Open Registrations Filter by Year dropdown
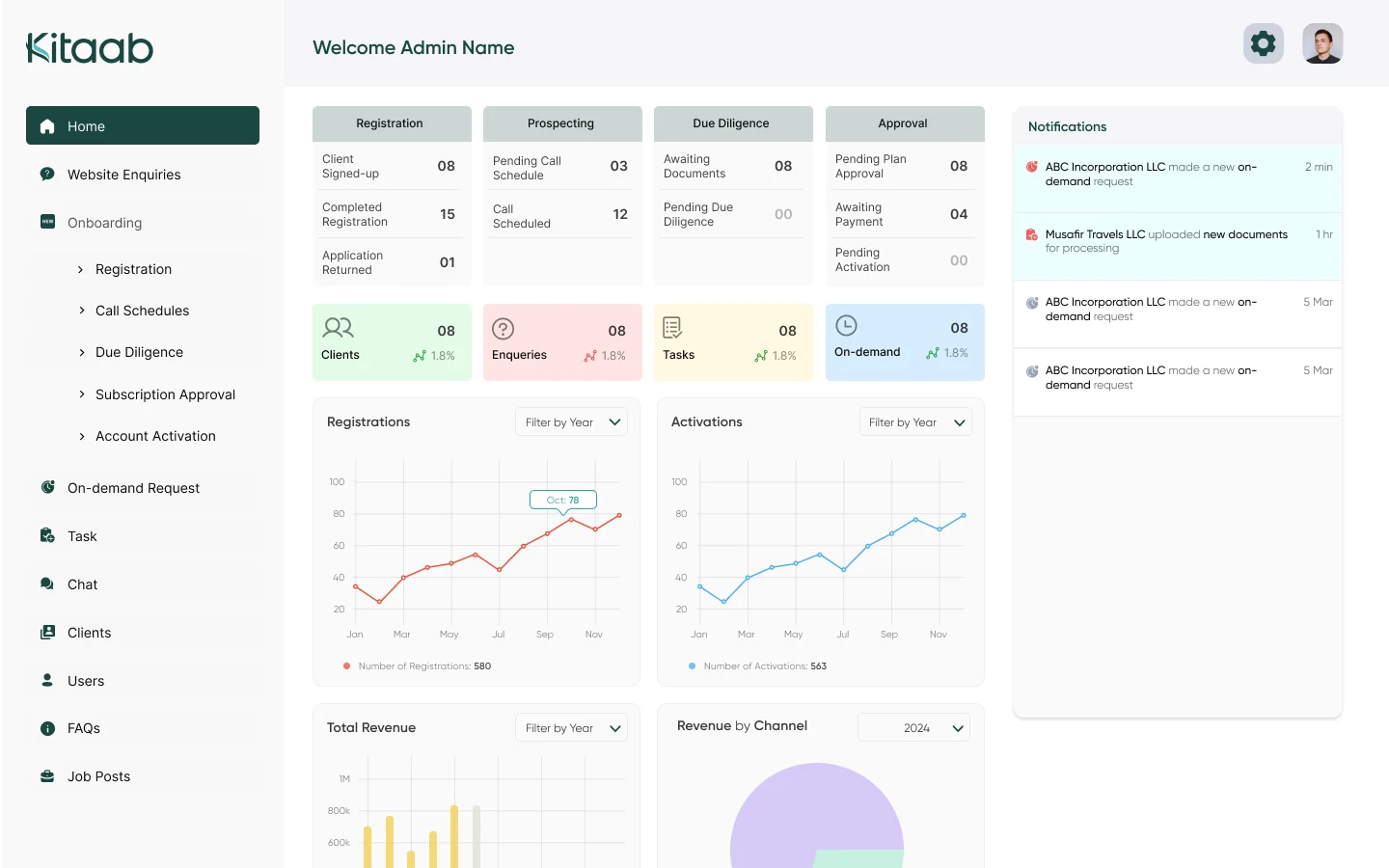 tap(571, 421)
